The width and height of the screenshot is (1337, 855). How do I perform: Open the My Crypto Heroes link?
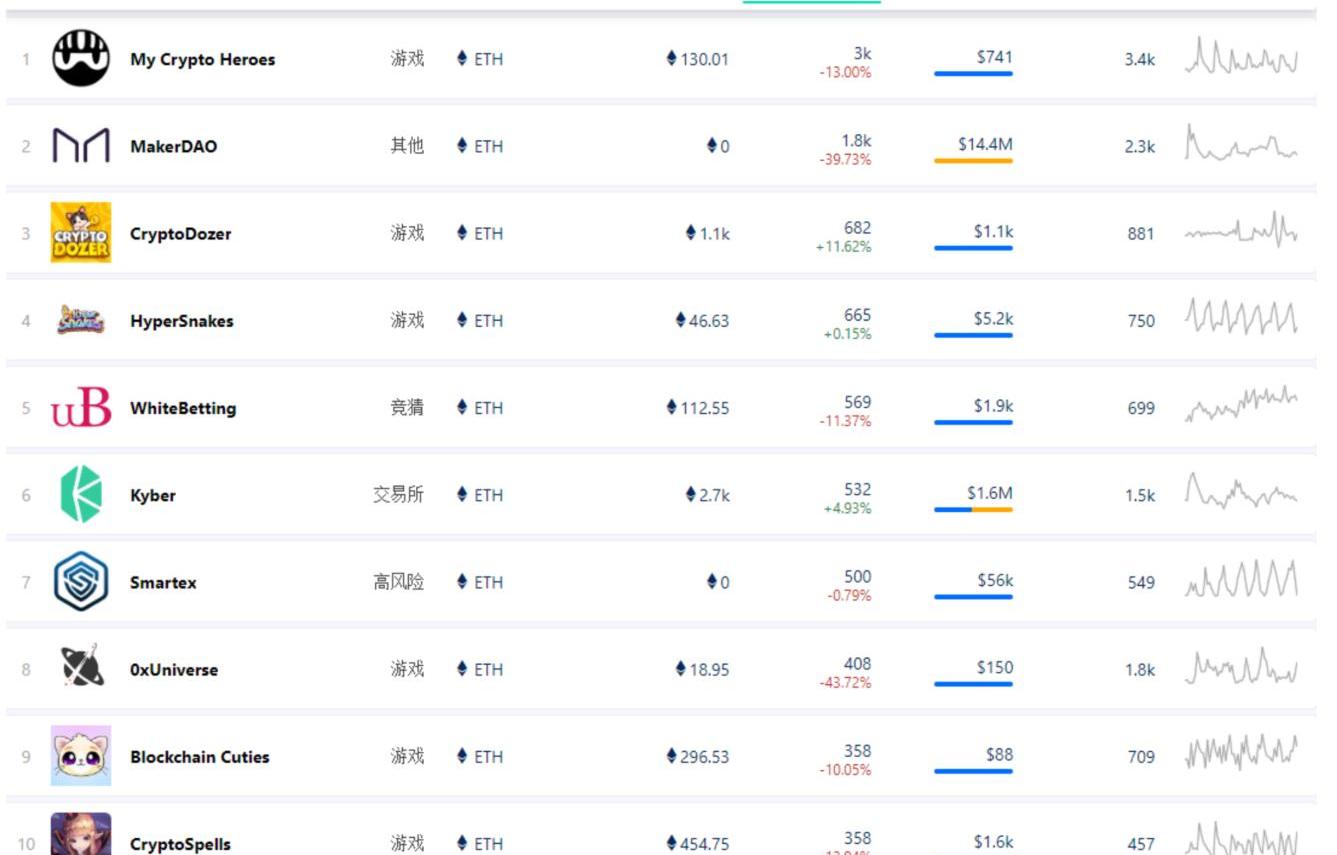(x=202, y=59)
